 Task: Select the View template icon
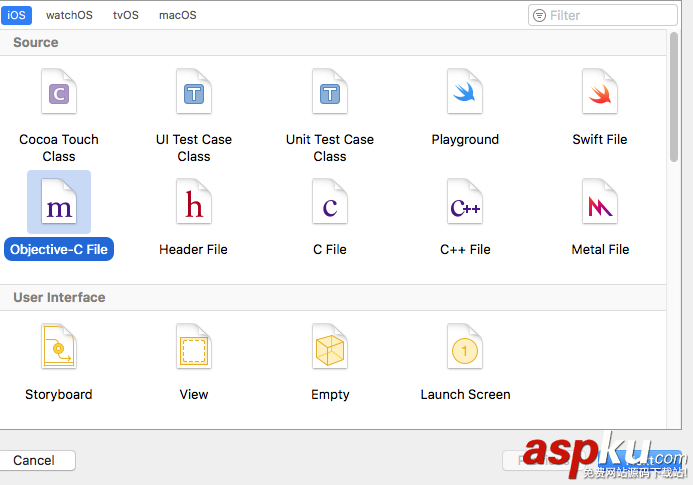tap(194, 347)
